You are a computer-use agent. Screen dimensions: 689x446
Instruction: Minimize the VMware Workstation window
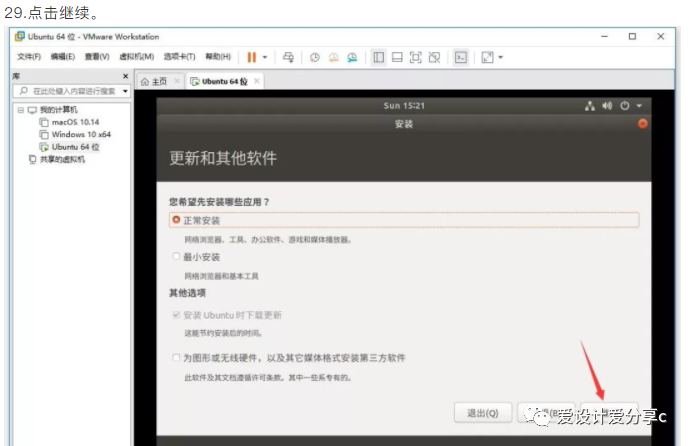click(605, 36)
